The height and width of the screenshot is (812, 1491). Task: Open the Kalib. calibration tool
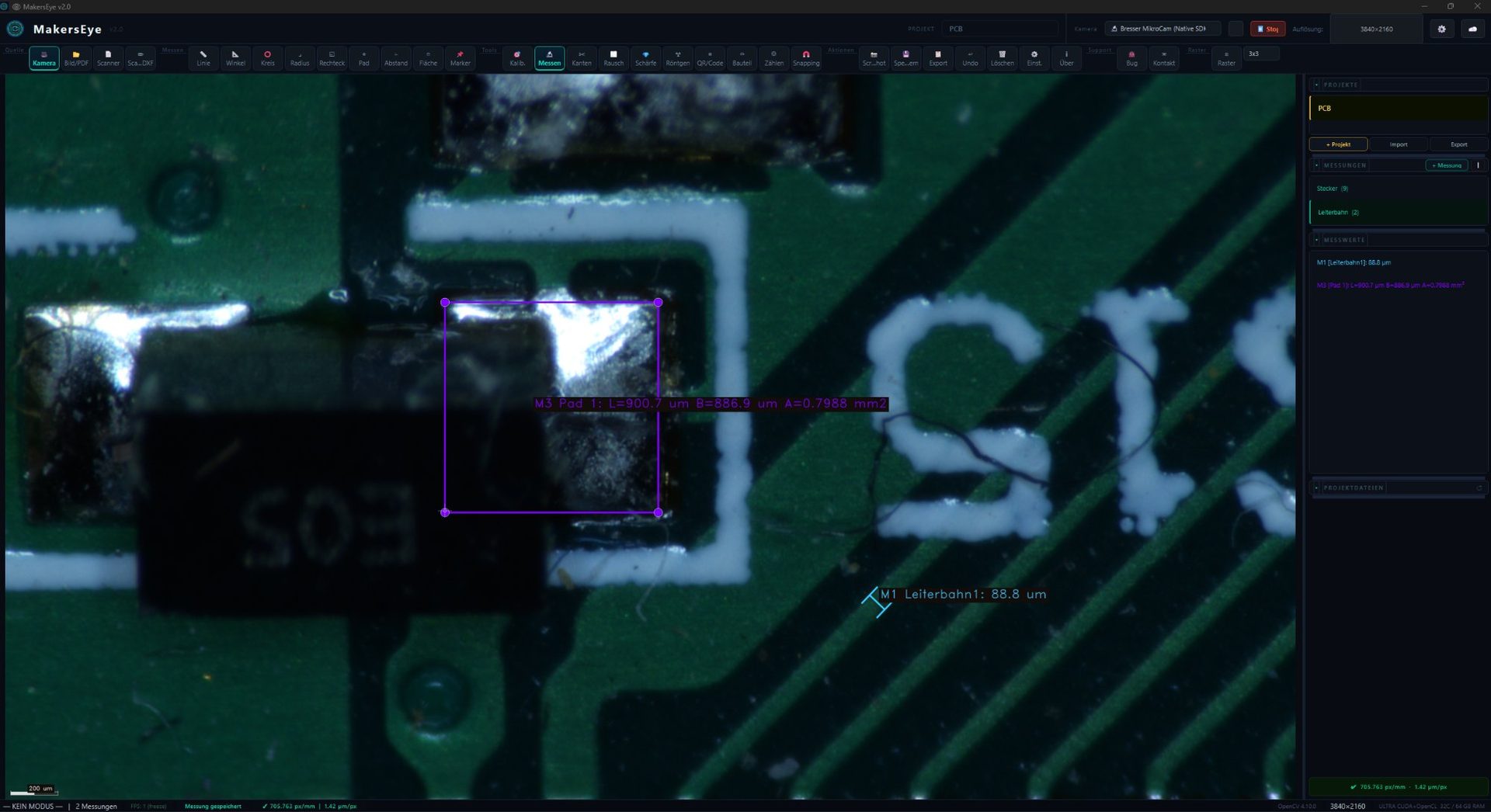[x=517, y=58]
